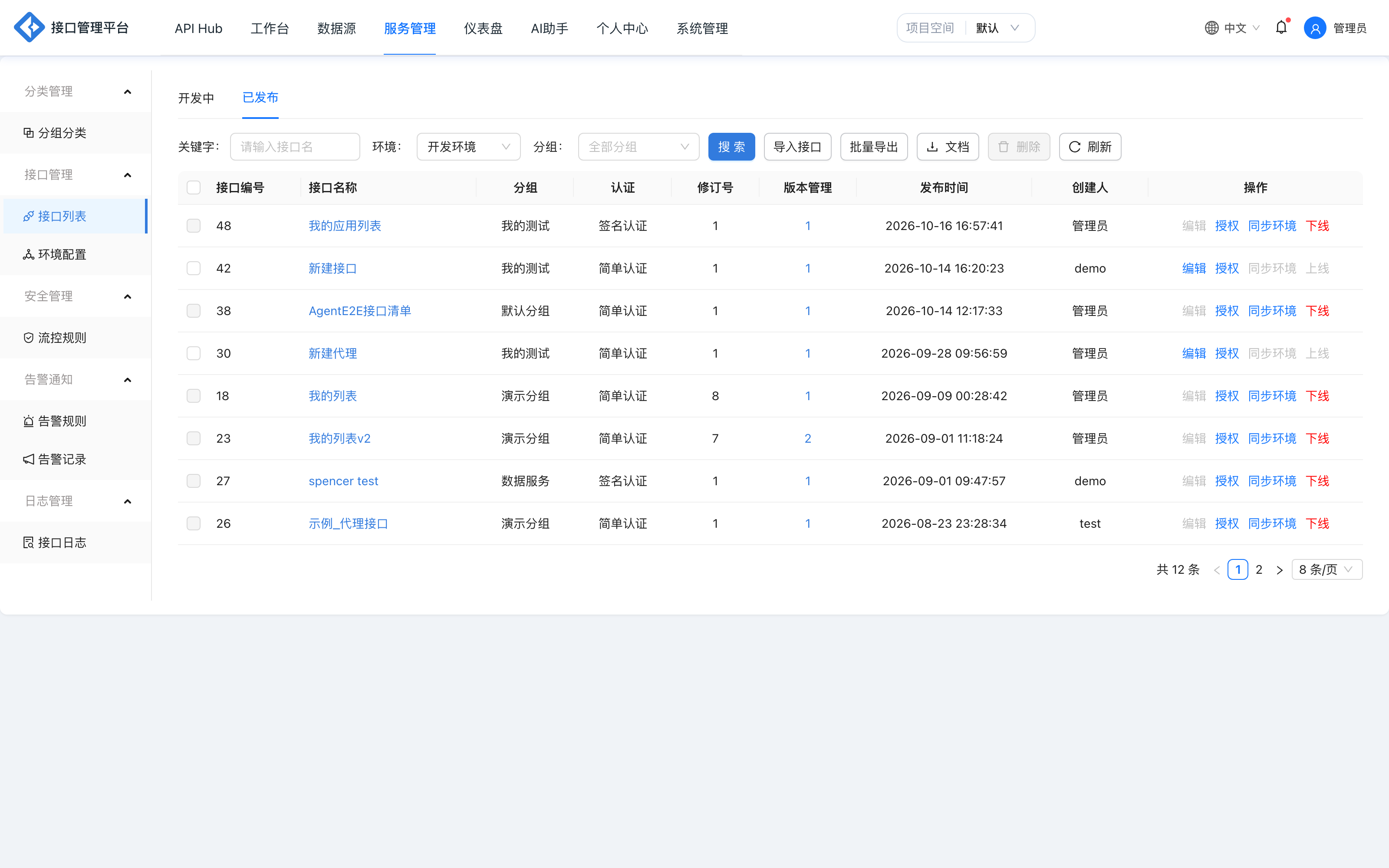Screen dimensions: 1389x868
Task: Select page 1 in pagination
Action: [x=1238, y=569]
